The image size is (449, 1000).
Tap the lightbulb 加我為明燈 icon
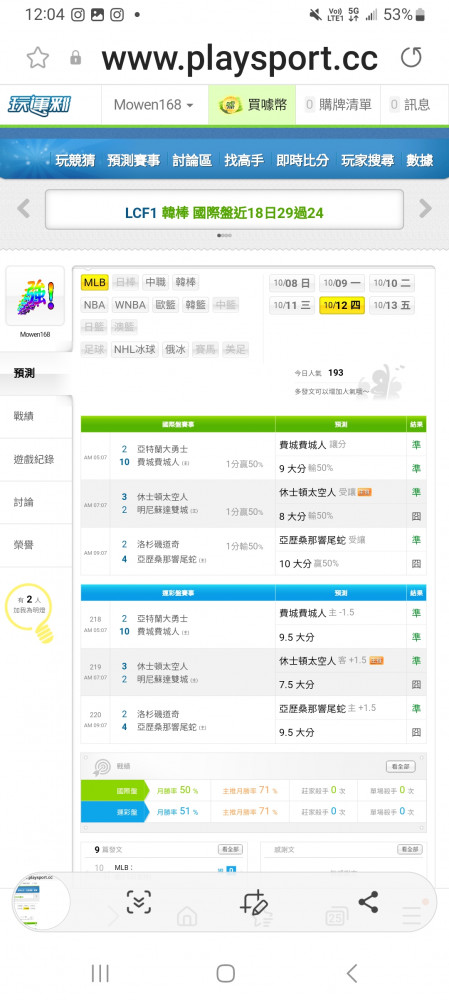[31, 613]
